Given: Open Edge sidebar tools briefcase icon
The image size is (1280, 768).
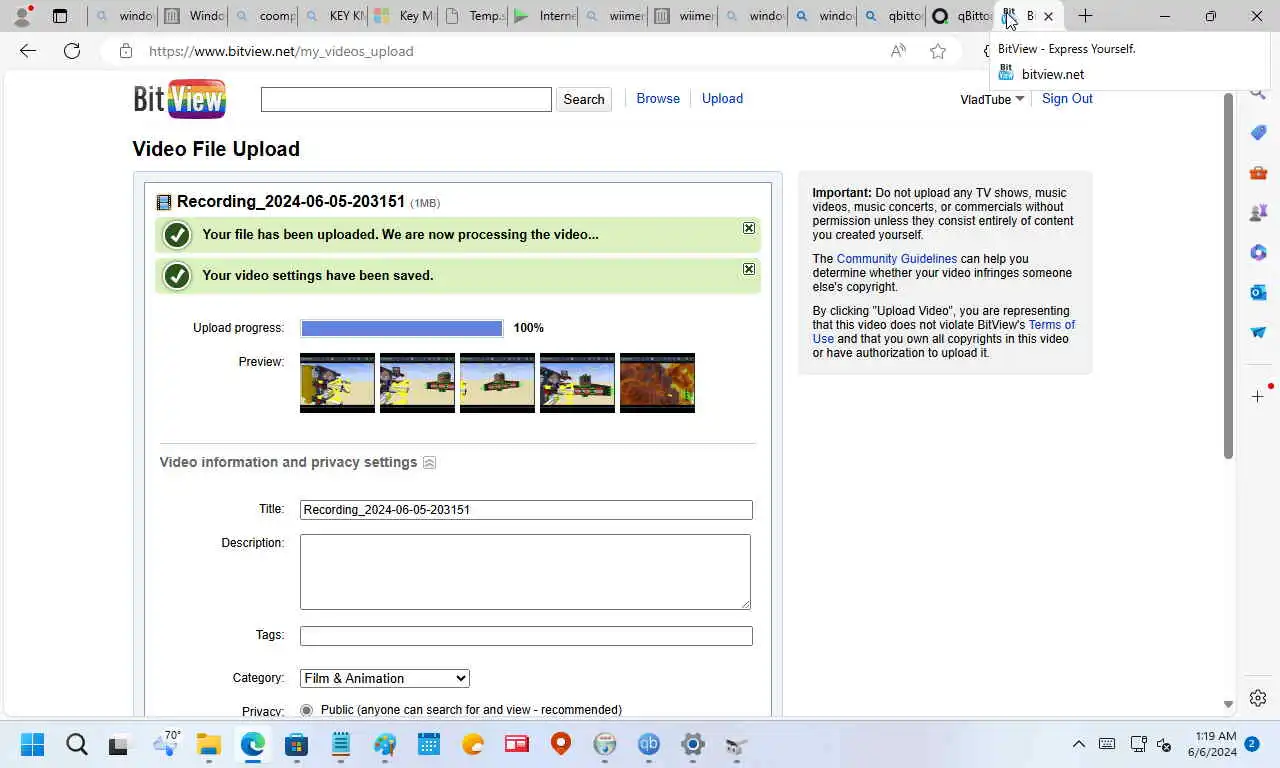Looking at the screenshot, I should [1258, 173].
